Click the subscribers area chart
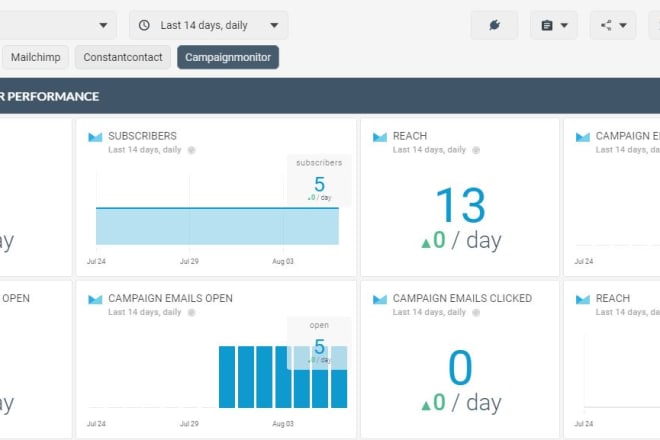This screenshot has width=660, height=440. (x=217, y=226)
